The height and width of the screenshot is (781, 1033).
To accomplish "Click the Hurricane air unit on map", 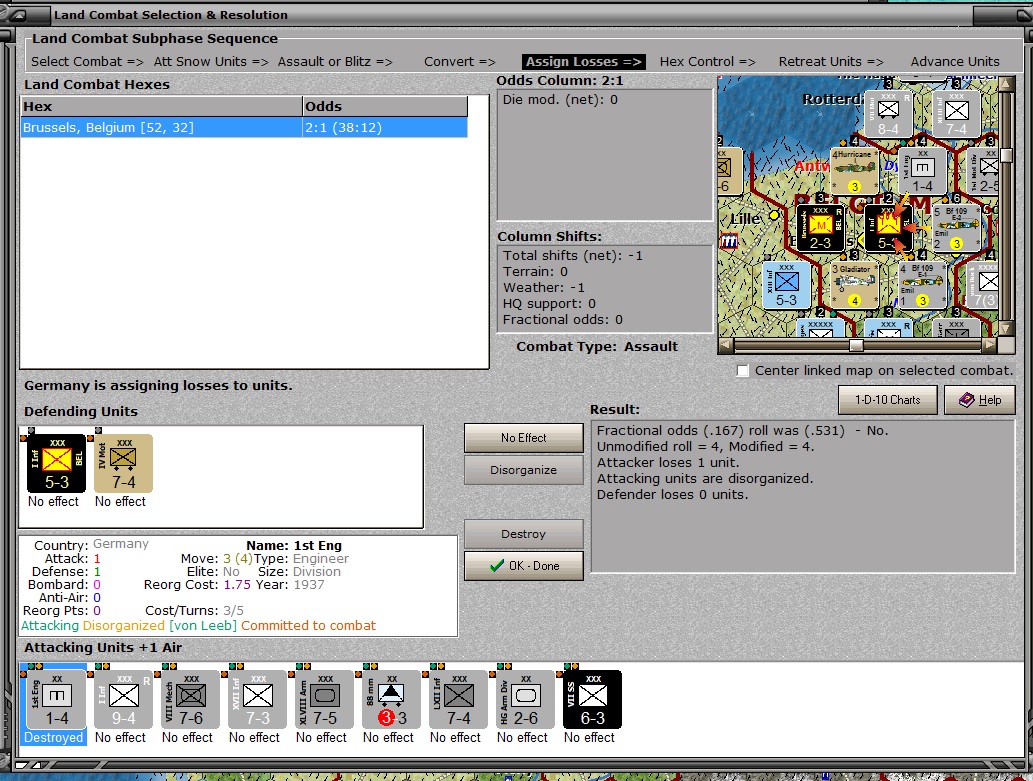I will click(x=854, y=171).
